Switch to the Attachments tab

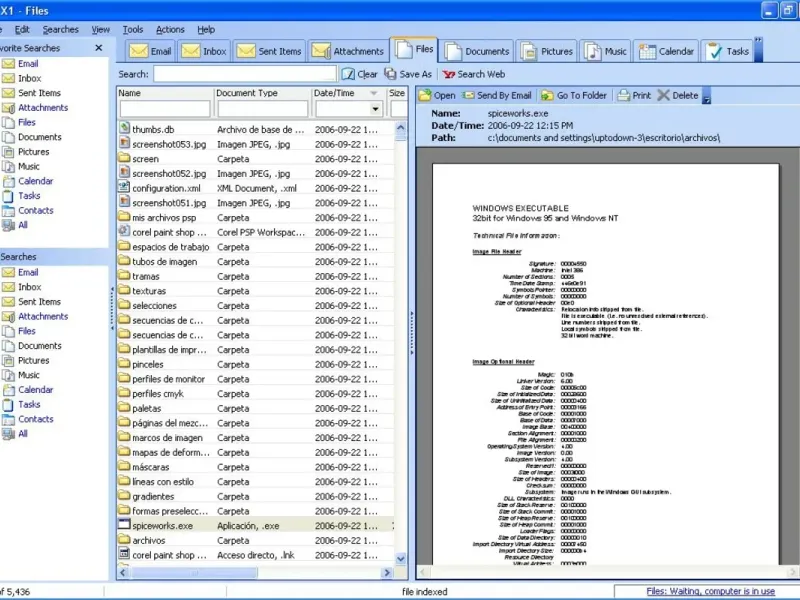point(348,51)
